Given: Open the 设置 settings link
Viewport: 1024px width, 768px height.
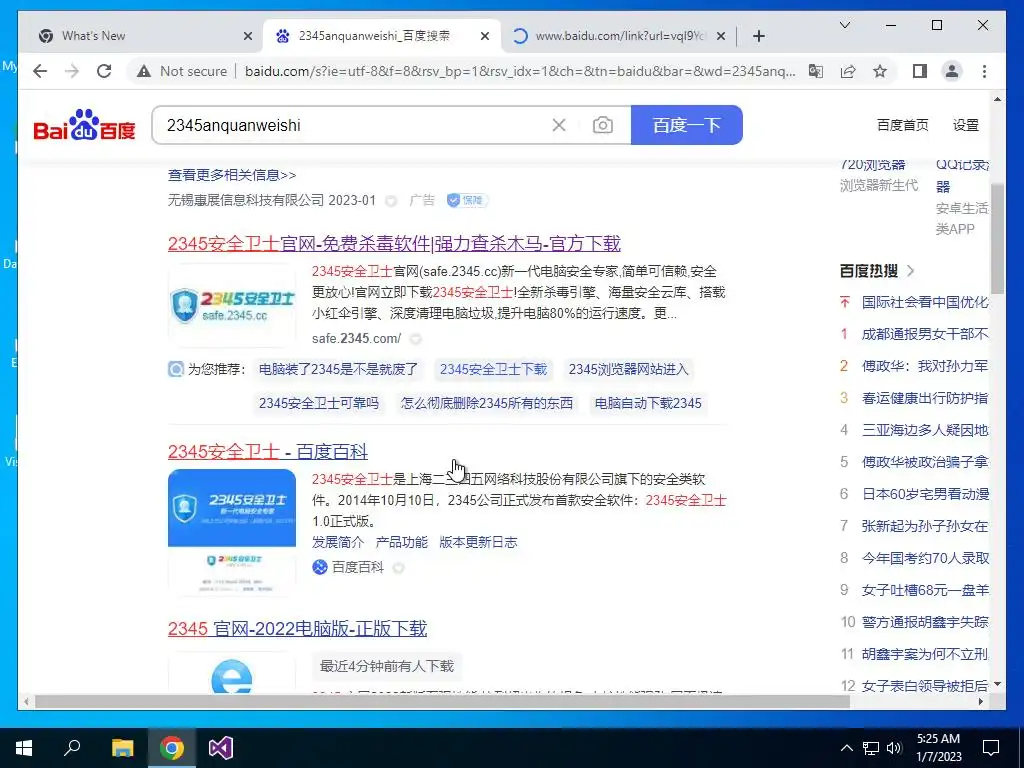Looking at the screenshot, I should [965, 125].
